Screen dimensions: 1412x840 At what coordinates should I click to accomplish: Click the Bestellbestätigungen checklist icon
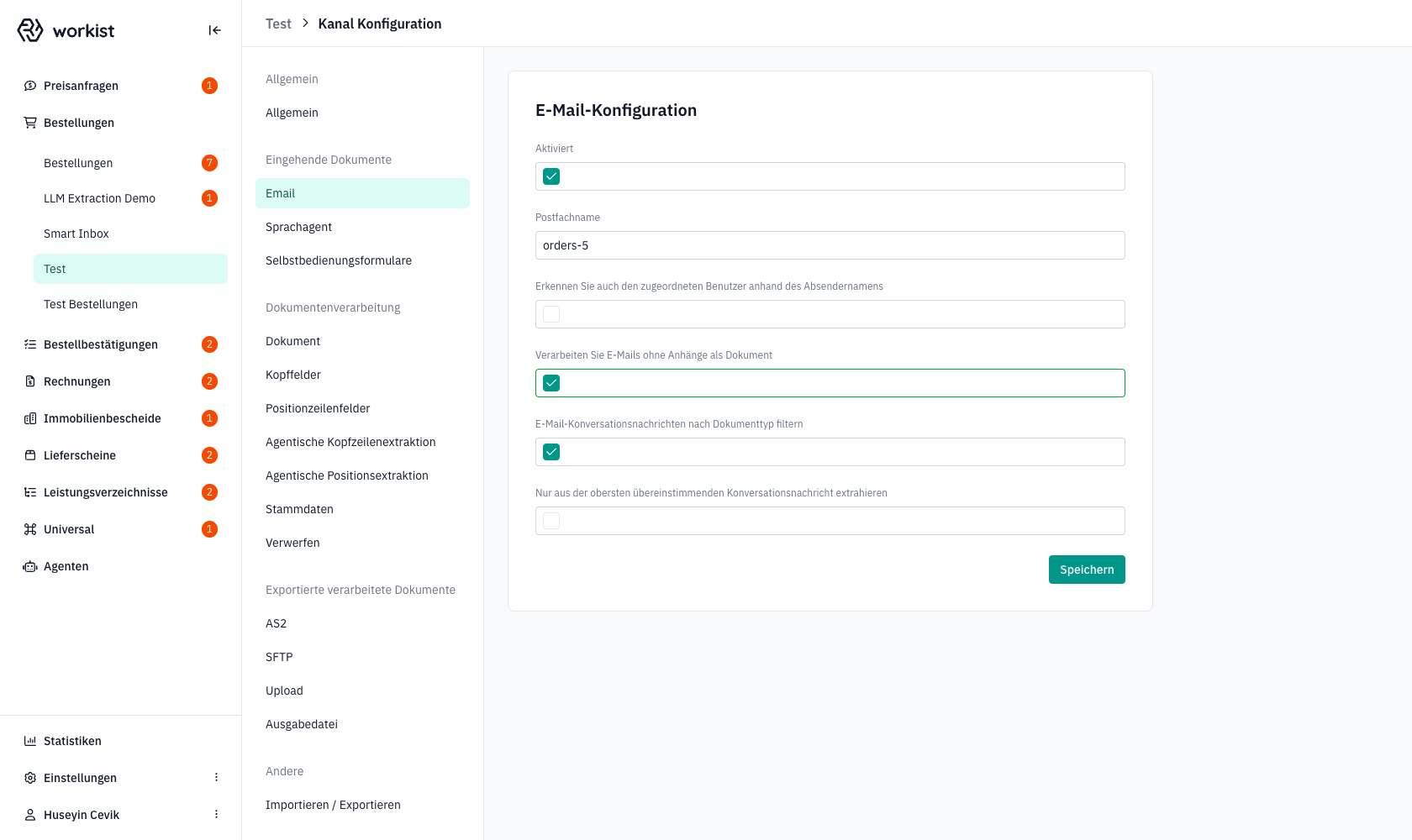click(30, 344)
